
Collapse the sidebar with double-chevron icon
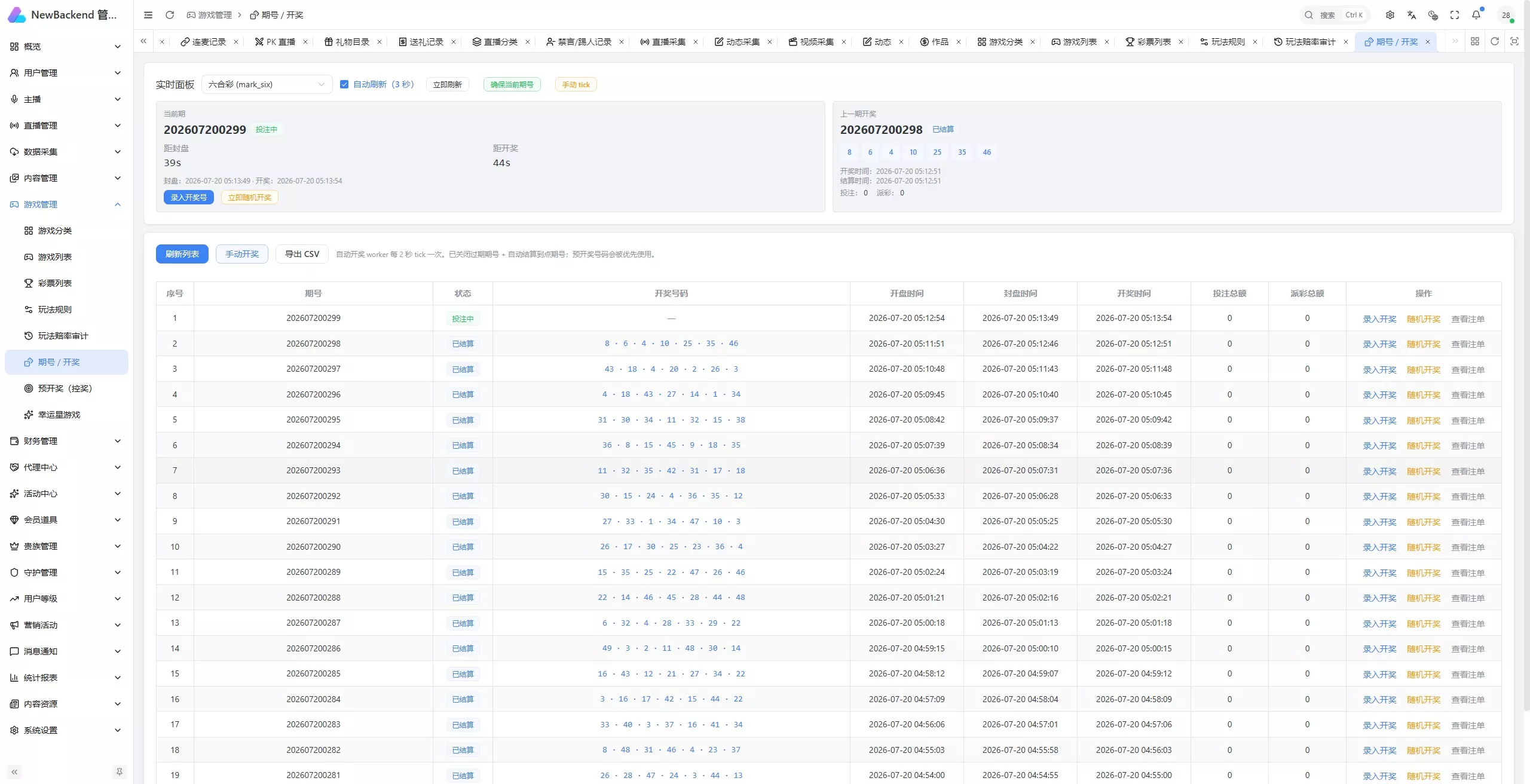coord(14,771)
